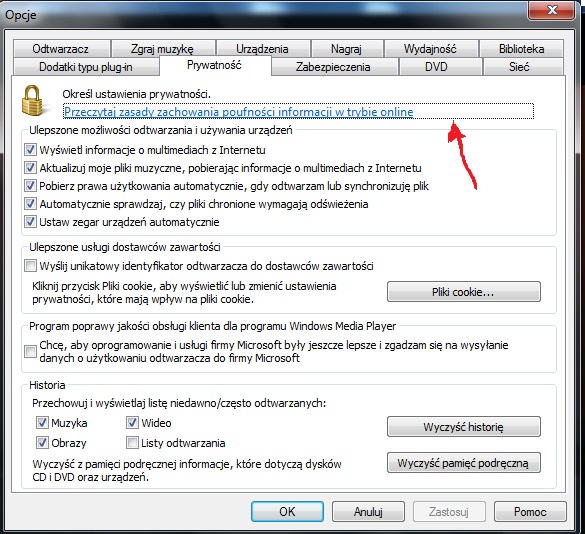
Task: Enable Listy odtwarzania history checkbox
Action: (x=132, y=443)
